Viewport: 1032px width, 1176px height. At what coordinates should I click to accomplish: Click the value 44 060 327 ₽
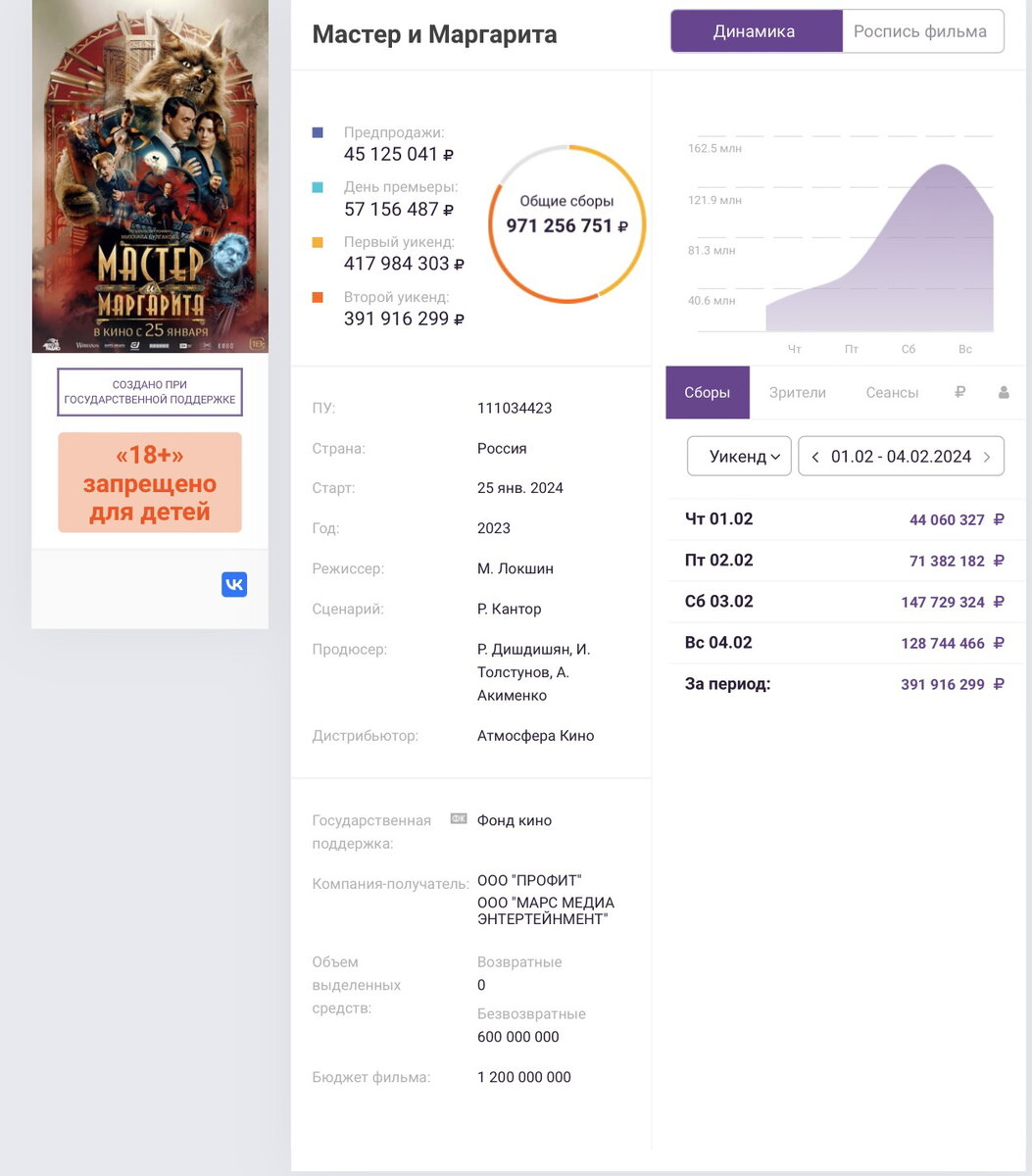[957, 519]
